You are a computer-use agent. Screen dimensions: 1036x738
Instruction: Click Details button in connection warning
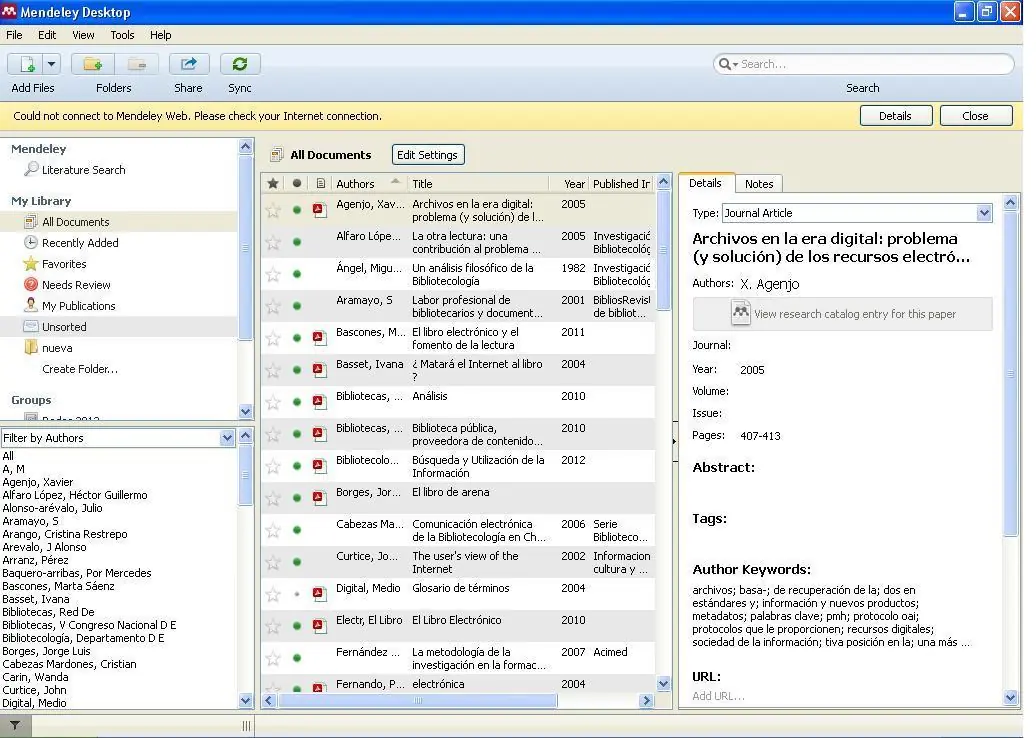tap(896, 116)
